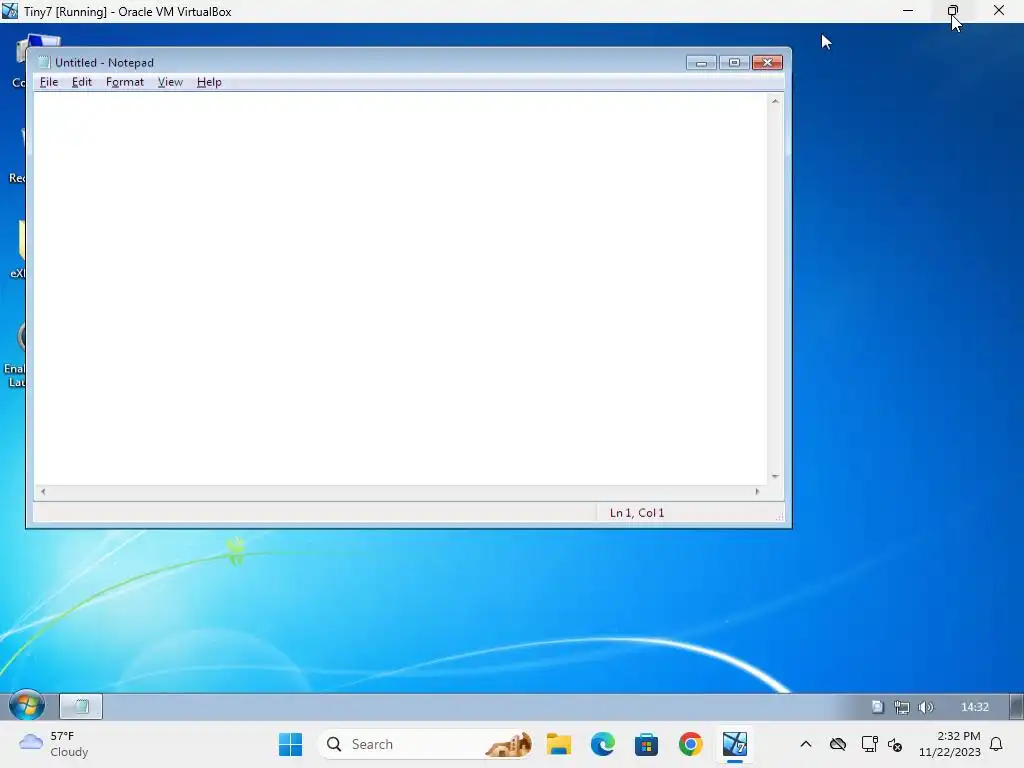This screenshot has width=1024, height=768.
Task: Click the Windows 7 tray action center icon
Action: pos(878,707)
